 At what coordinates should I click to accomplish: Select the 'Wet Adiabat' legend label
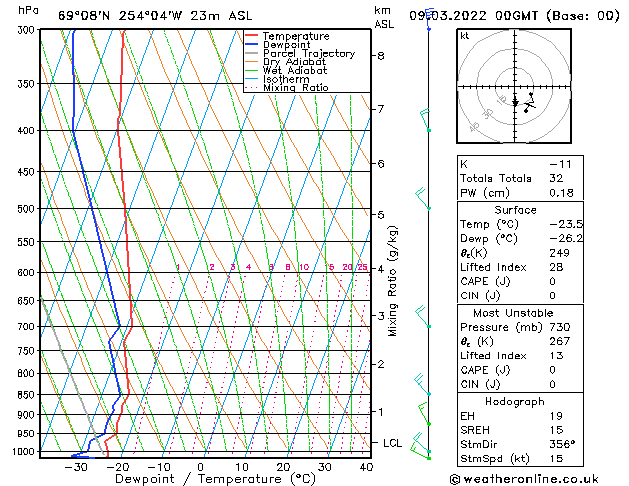point(295,70)
